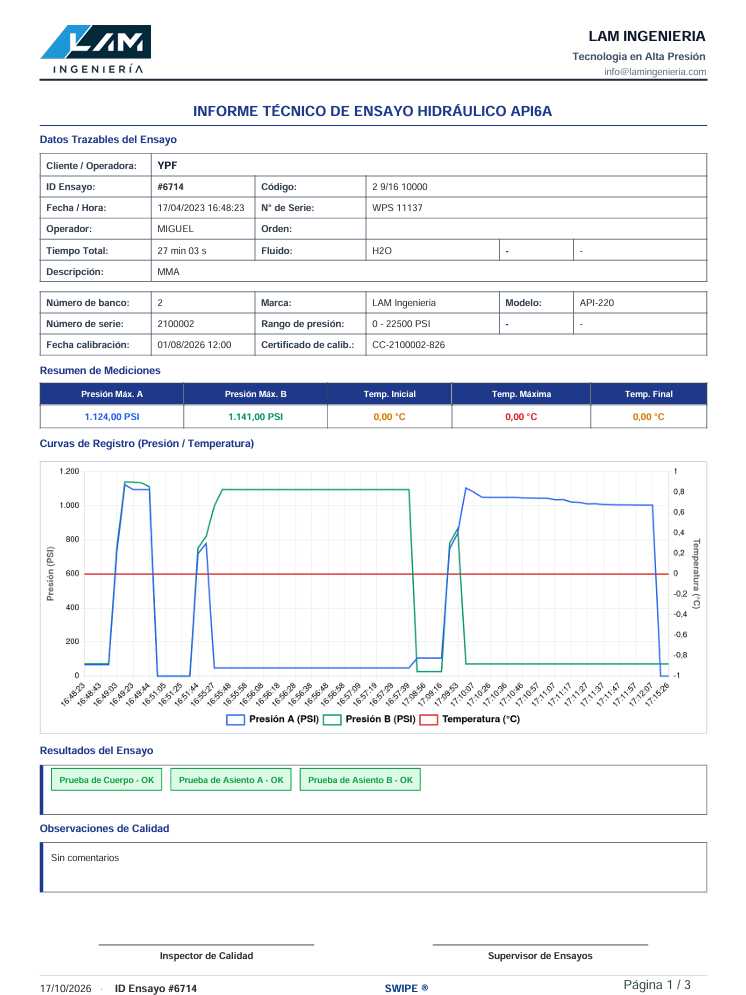This screenshot has height=995, width=746.
Task: Click the Resumen de Mediciones heading
Action: (x=100, y=371)
